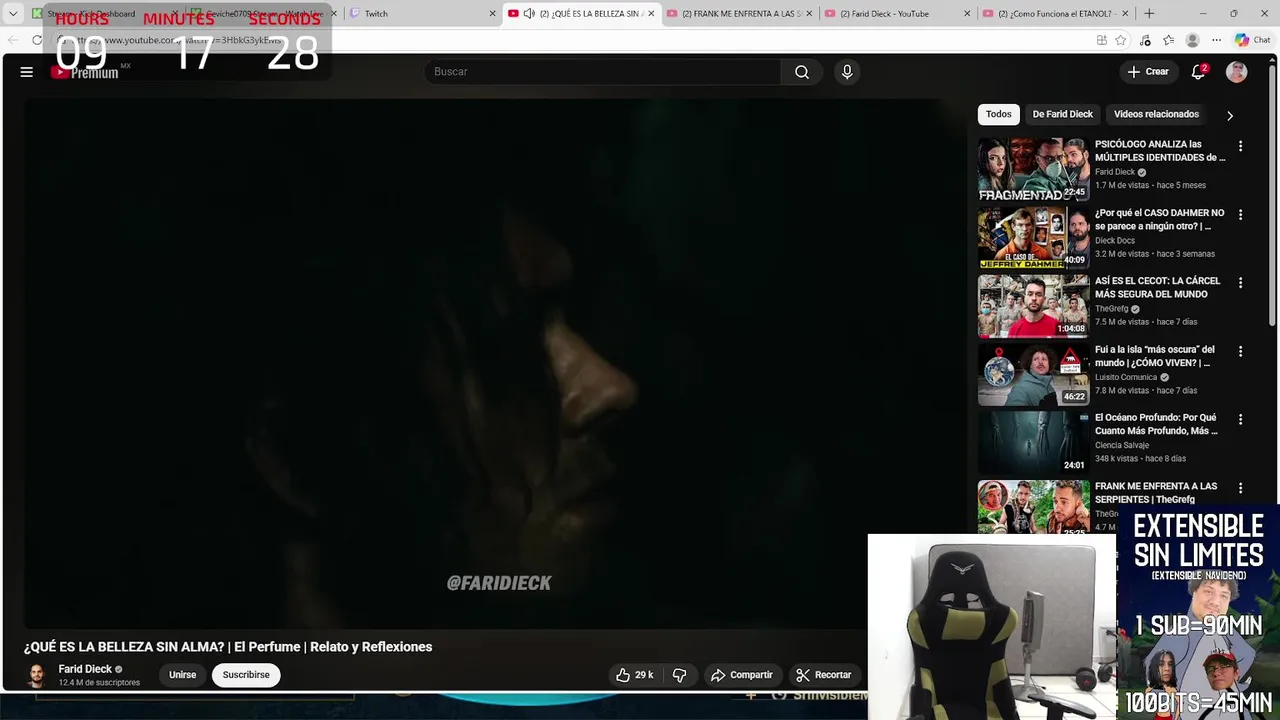The image size is (1280, 720).
Task: Open the YouTube guide hamburger menu
Action: click(27, 72)
